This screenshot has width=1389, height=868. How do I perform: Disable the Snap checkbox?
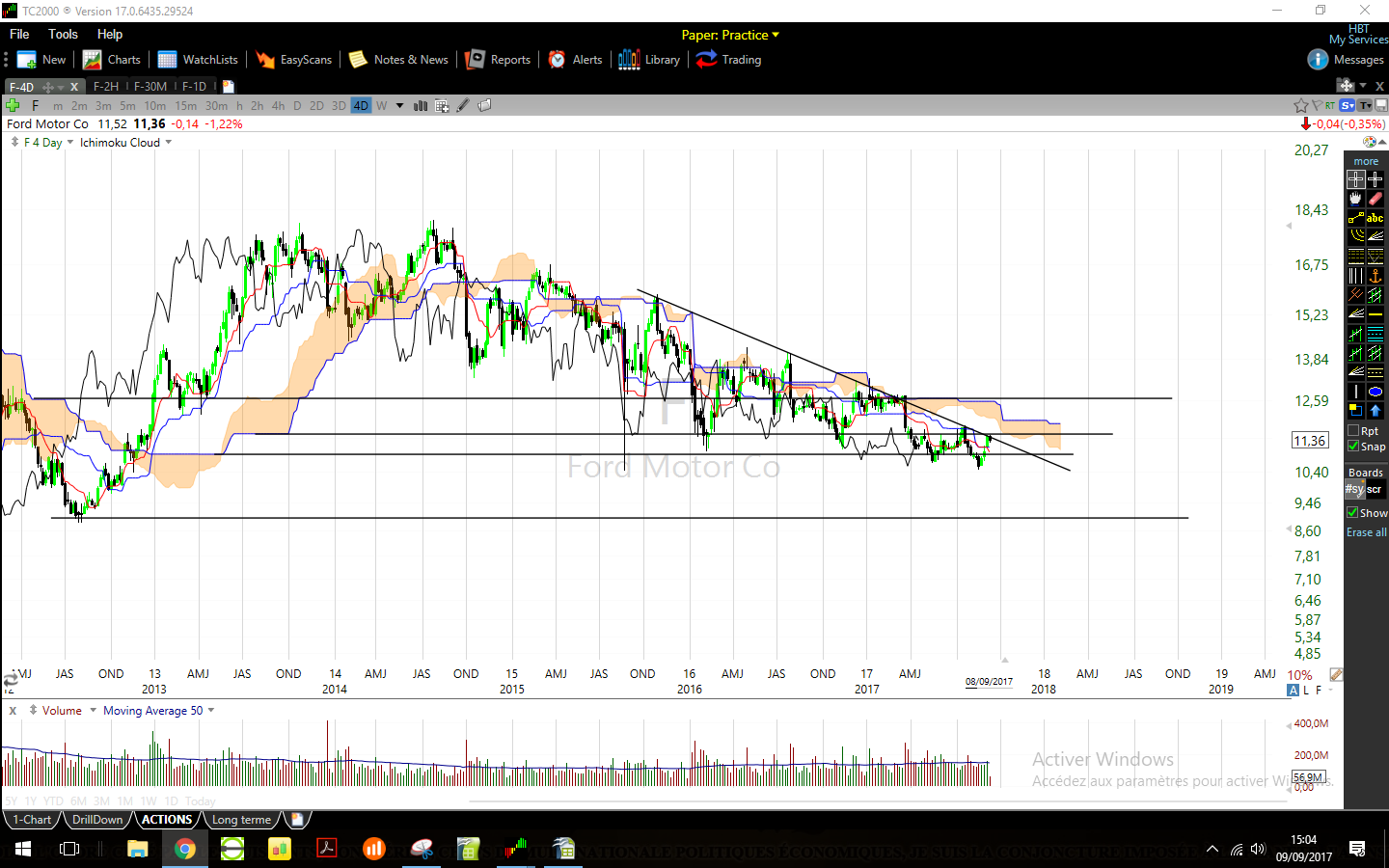pos(1353,447)
